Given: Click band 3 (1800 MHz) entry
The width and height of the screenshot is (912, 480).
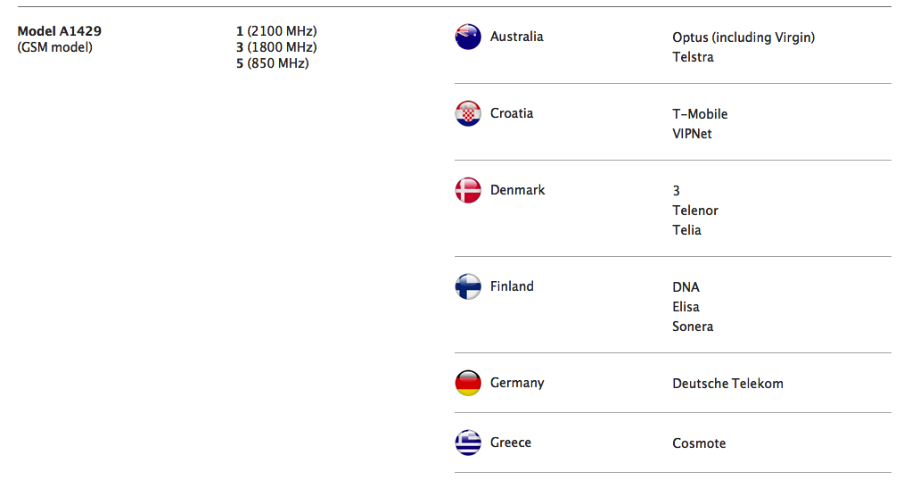Looking at the screenshot, I should point(276,47).
